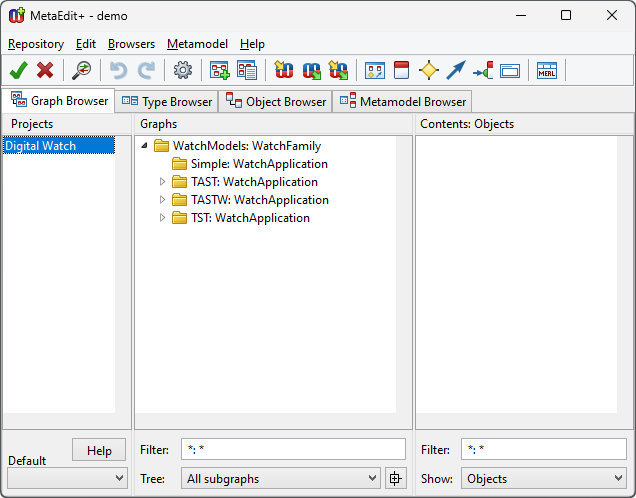Click the Contents: Objects column header

[524, 124]
